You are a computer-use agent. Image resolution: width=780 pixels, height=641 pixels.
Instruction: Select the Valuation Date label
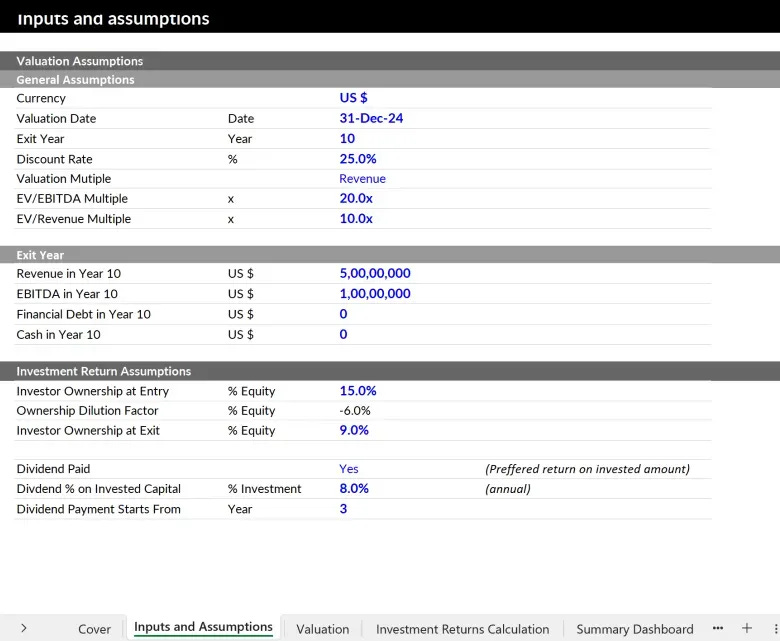(56, 119)
